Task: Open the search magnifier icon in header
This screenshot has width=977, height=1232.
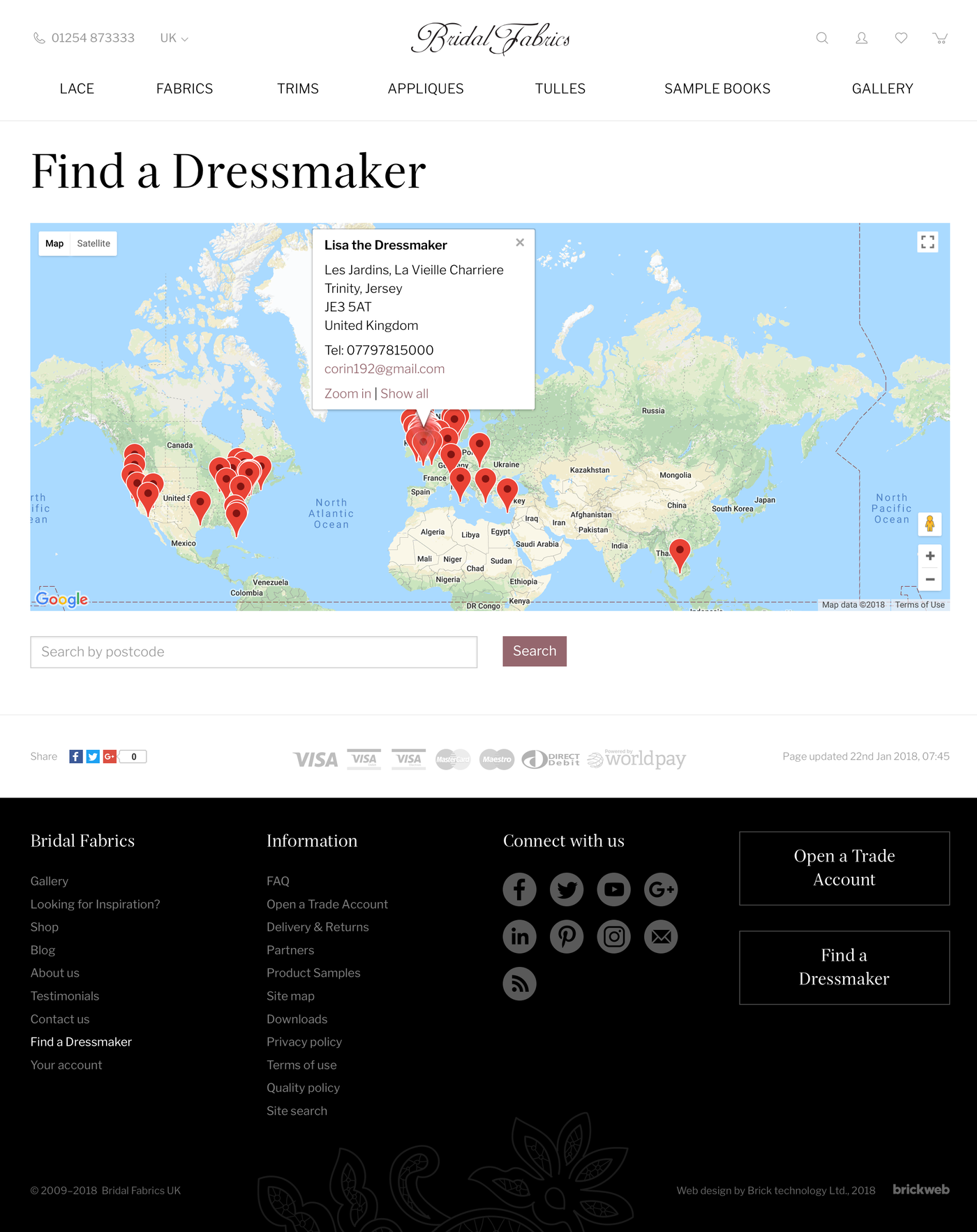Action: [x=822, y=38]
